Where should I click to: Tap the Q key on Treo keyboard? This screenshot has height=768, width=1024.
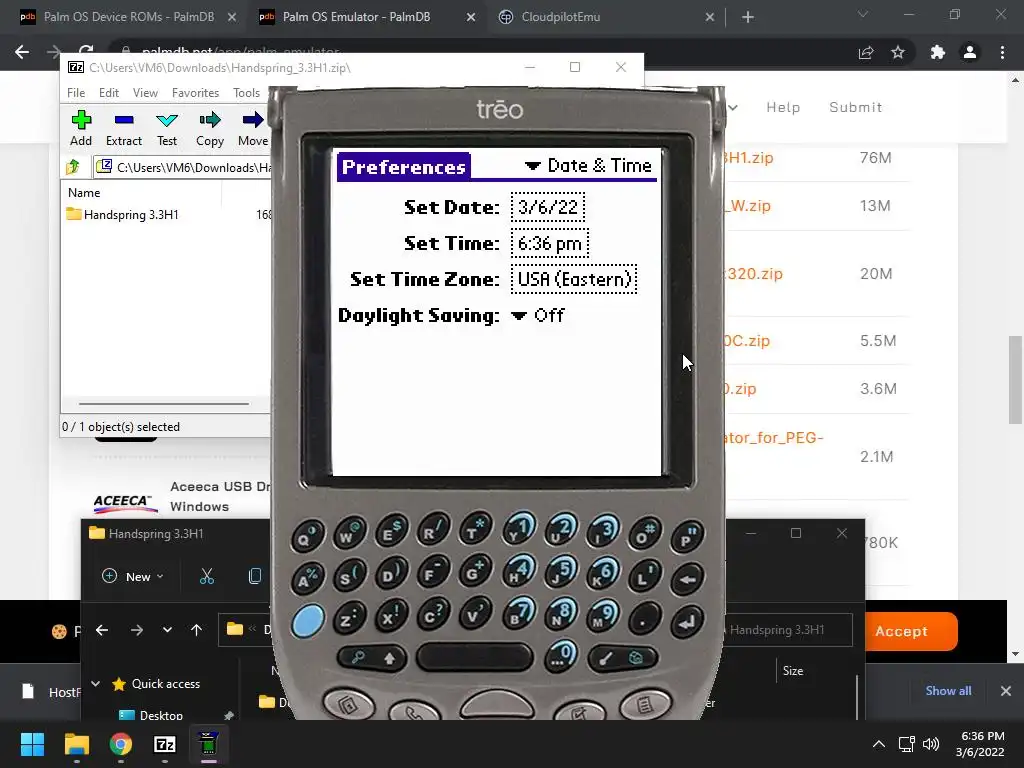307,536
